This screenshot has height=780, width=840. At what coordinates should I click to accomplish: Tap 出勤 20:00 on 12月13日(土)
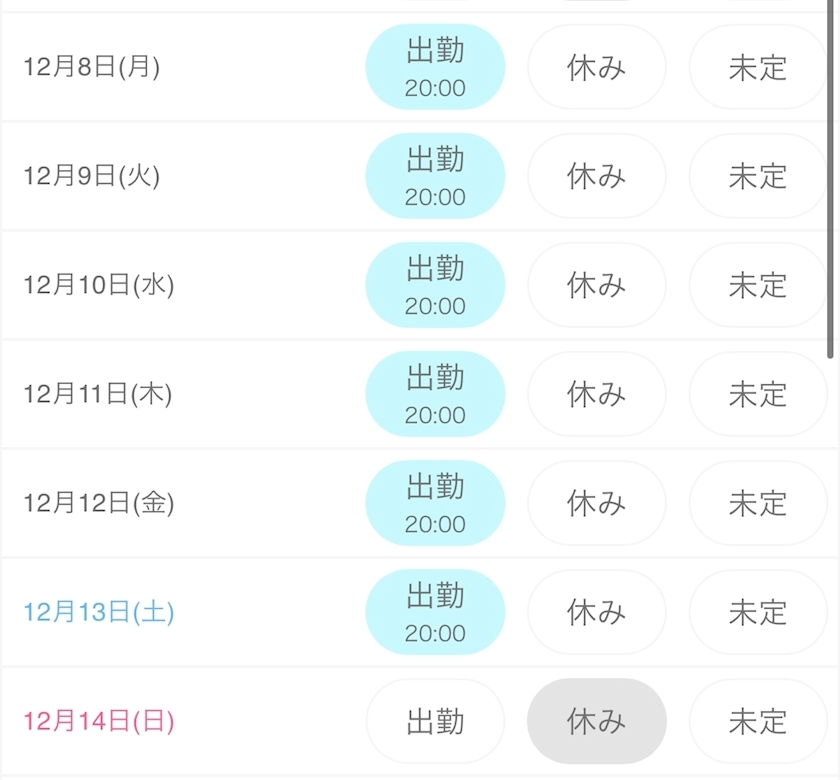[x=435, y=612]
